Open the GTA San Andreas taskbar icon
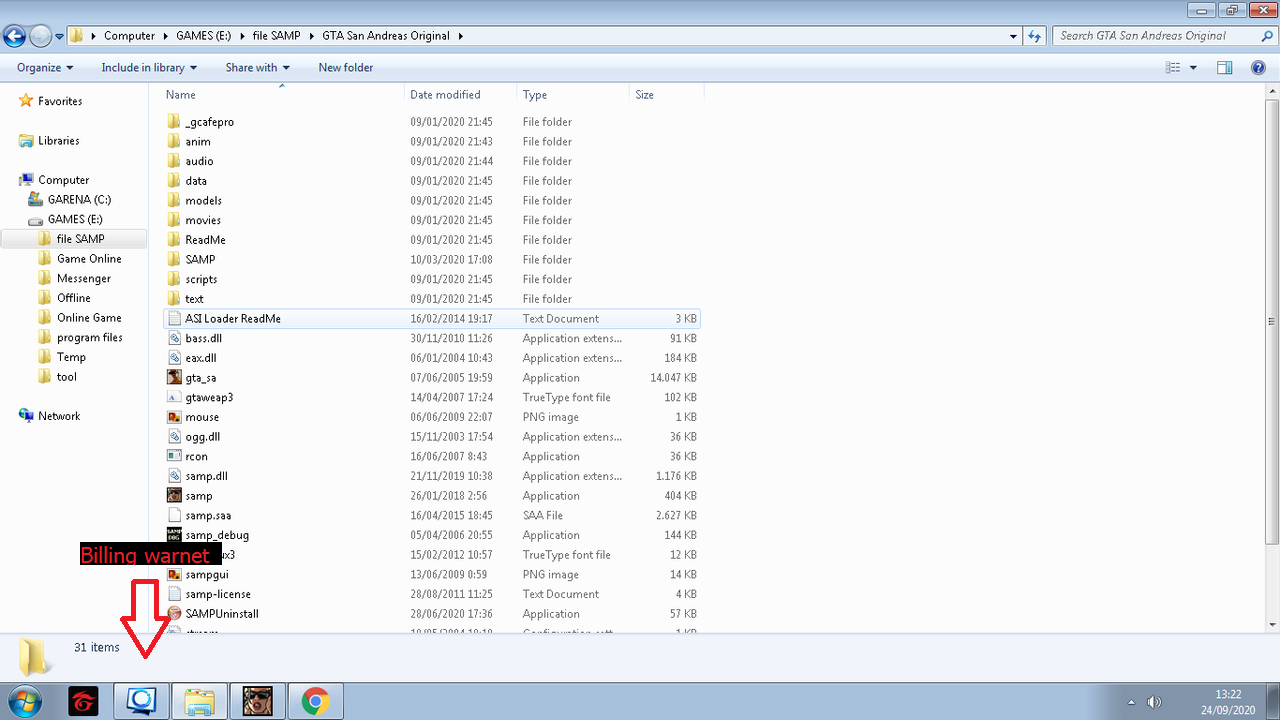This screenshot has width=1280, height=720. click(257, 702)
